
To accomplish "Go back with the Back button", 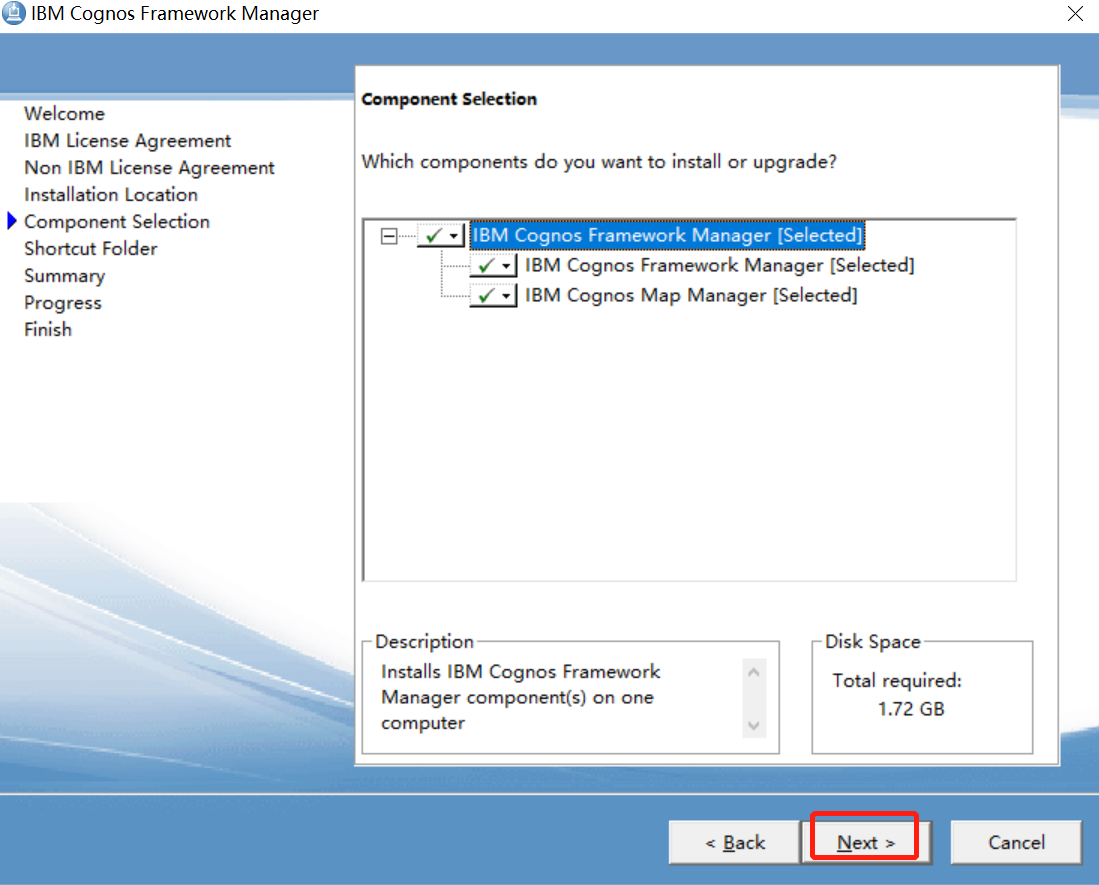I will pyautogui.click(x=735, y=842).
